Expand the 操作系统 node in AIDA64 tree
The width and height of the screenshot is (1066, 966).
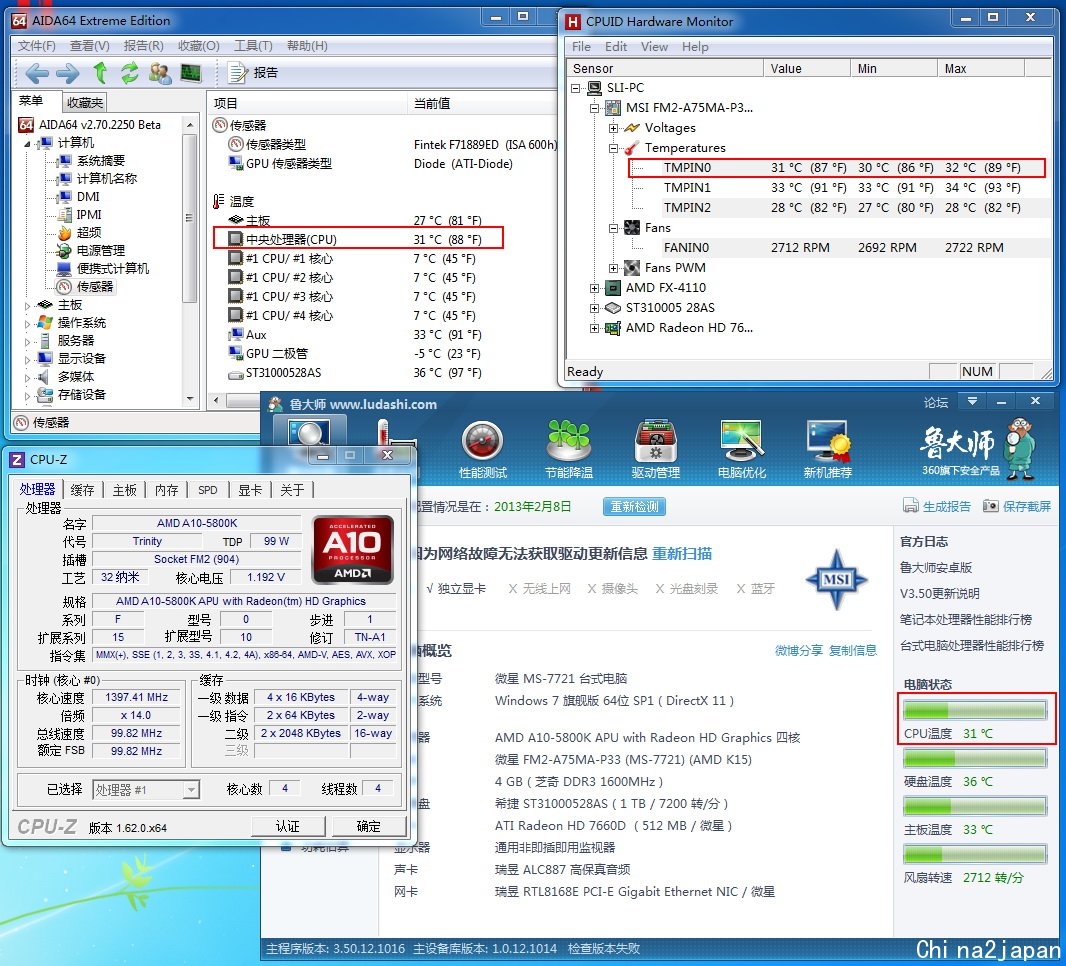27,324
